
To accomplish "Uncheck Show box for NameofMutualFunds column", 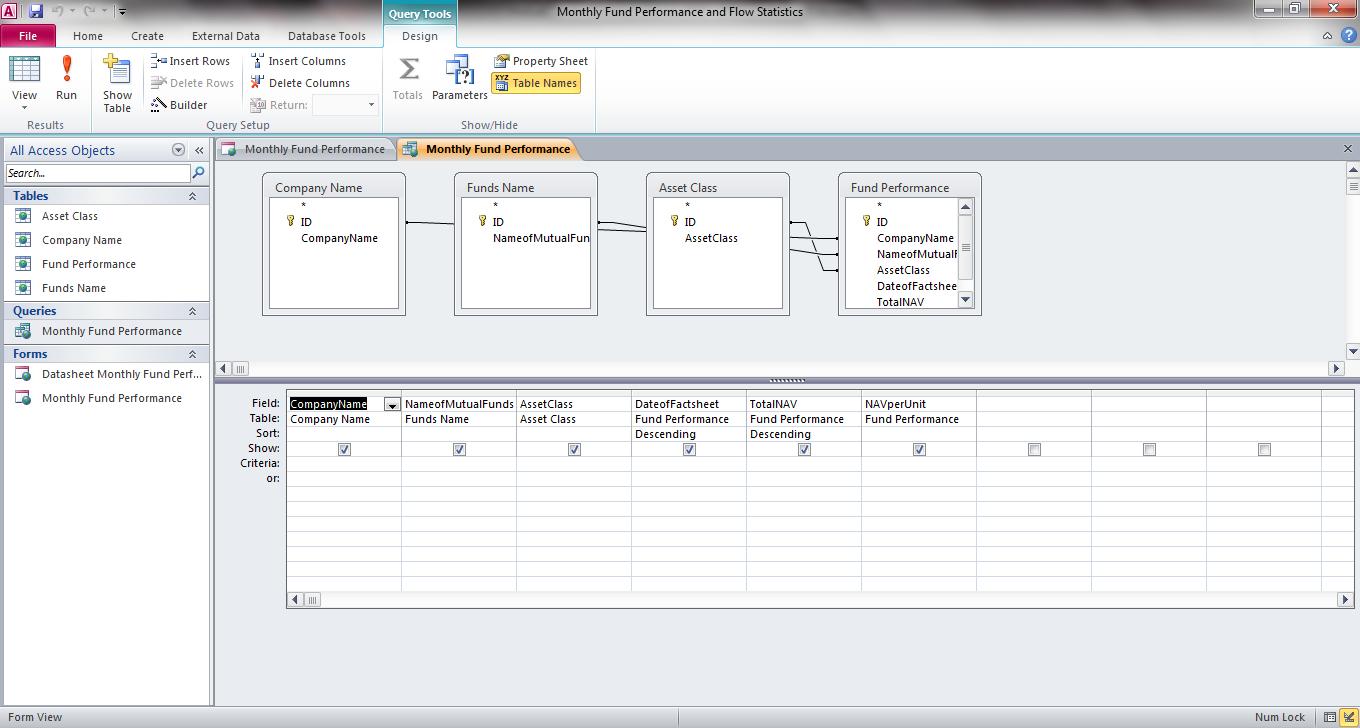I will point(459,449).
